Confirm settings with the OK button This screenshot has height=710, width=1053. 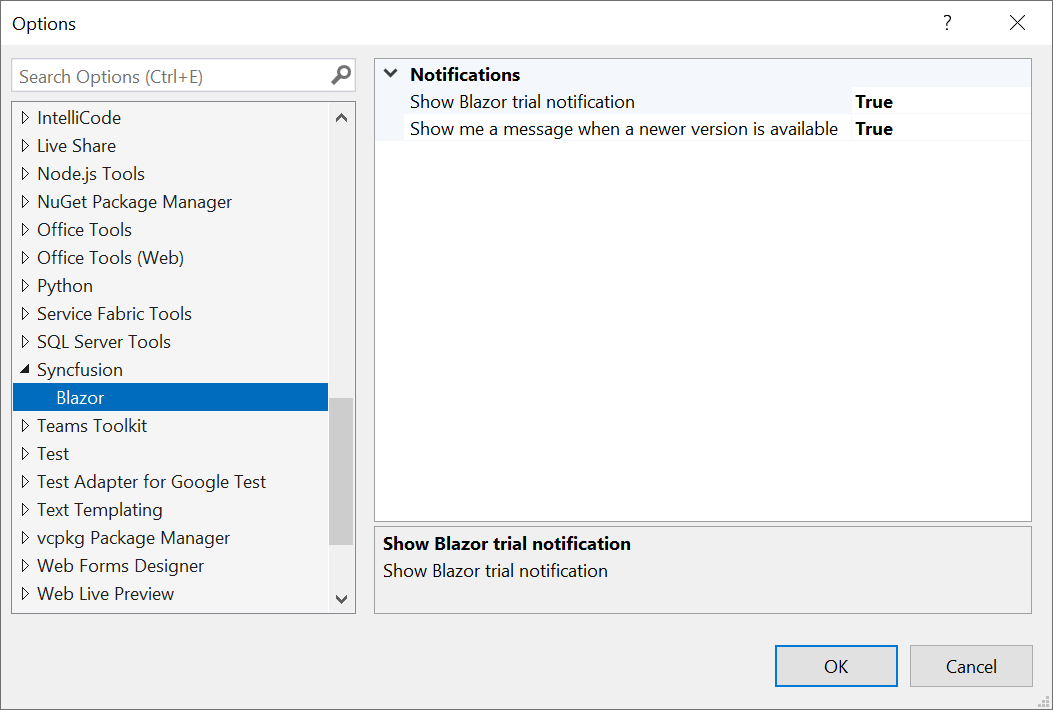(836, 666)
